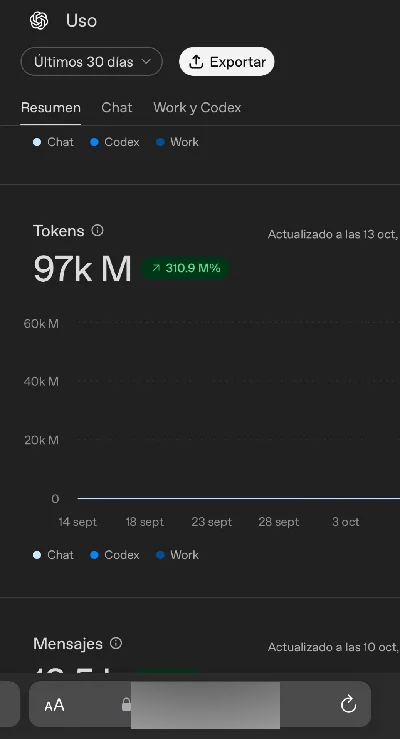
Task: Click the 40k M axis label
Action: (x=41, y=381)
